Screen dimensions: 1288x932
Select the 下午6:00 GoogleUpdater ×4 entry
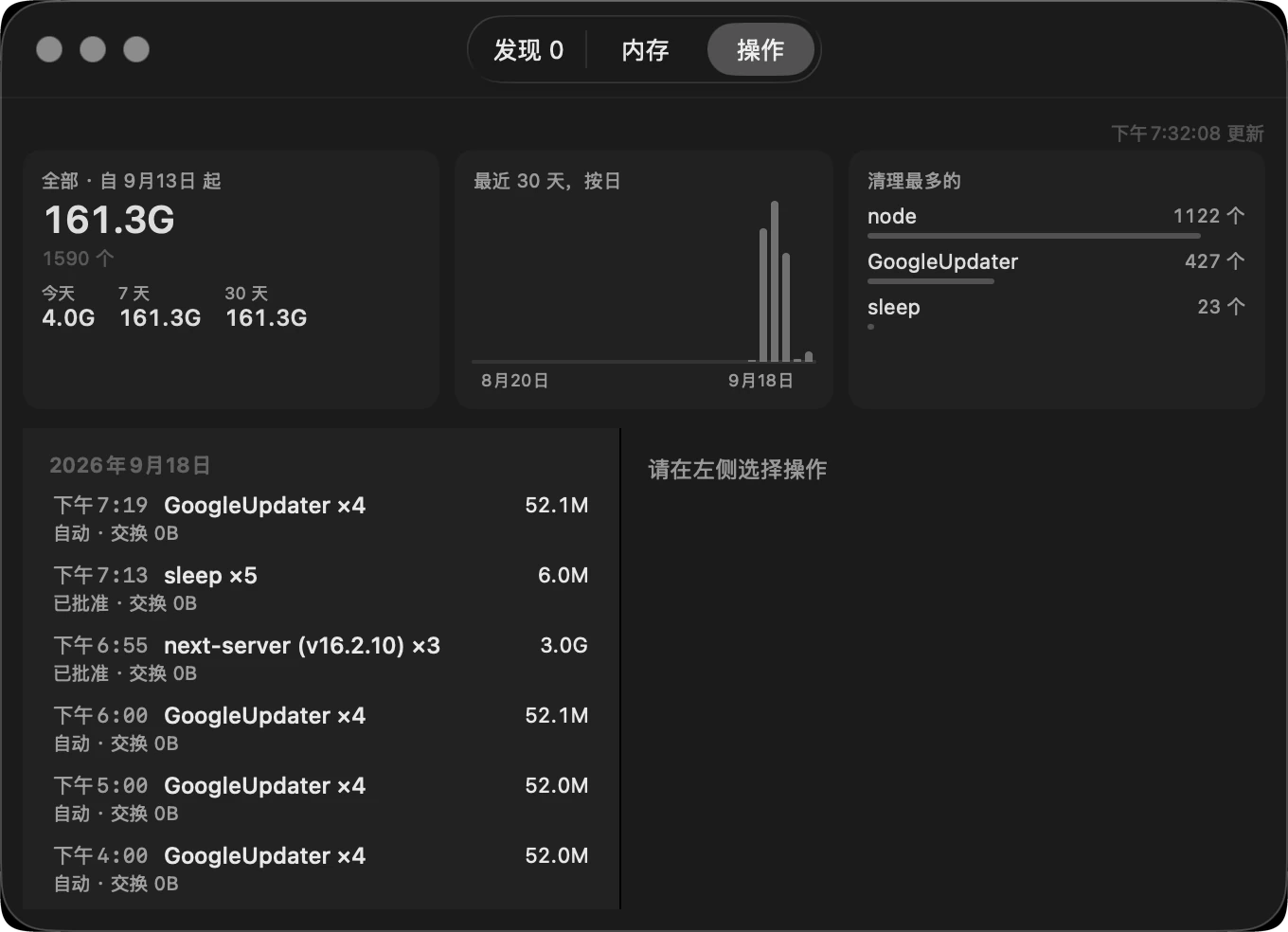(x=321, y=728)
